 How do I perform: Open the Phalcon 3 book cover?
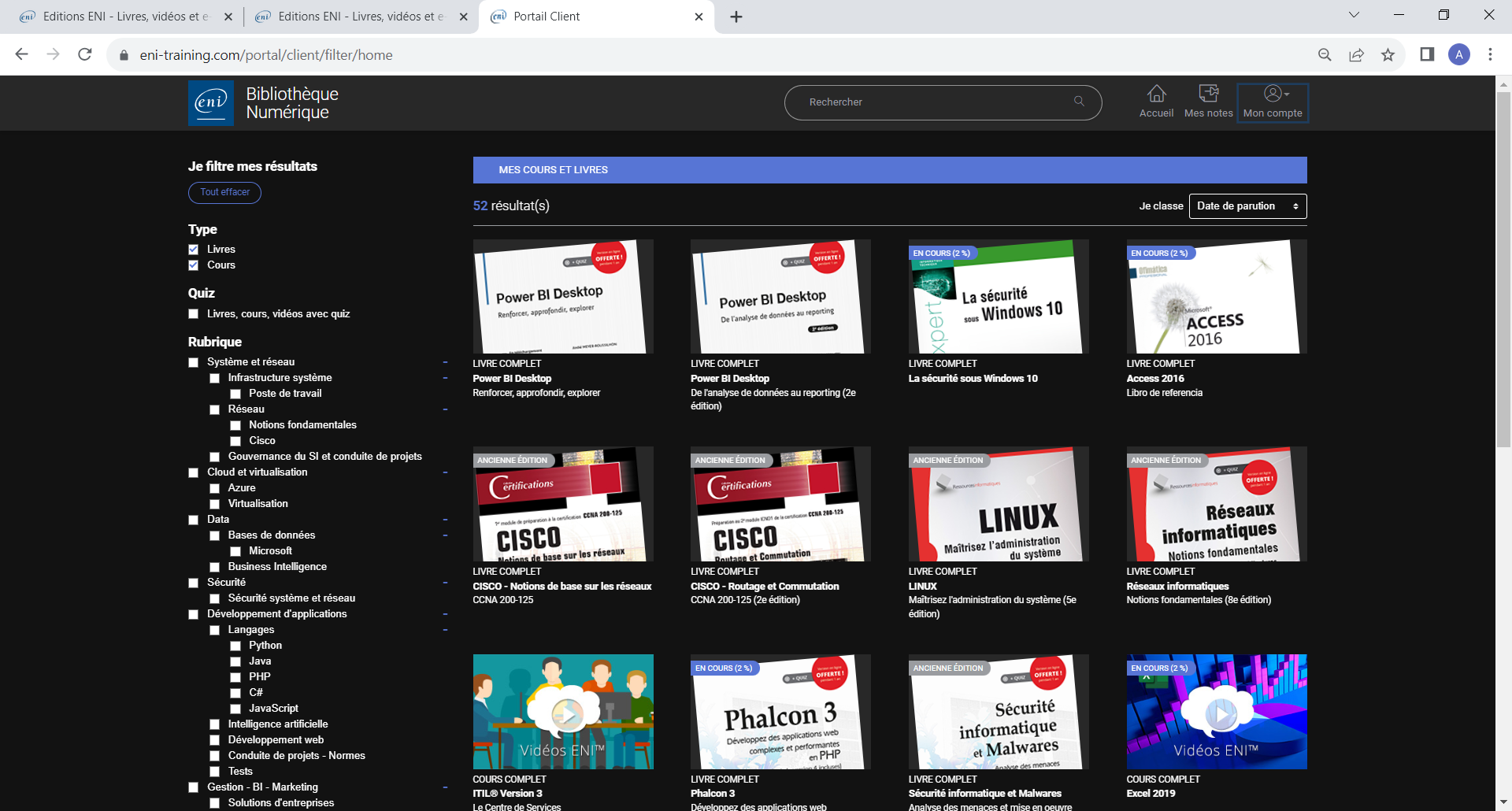pos(780,712)
